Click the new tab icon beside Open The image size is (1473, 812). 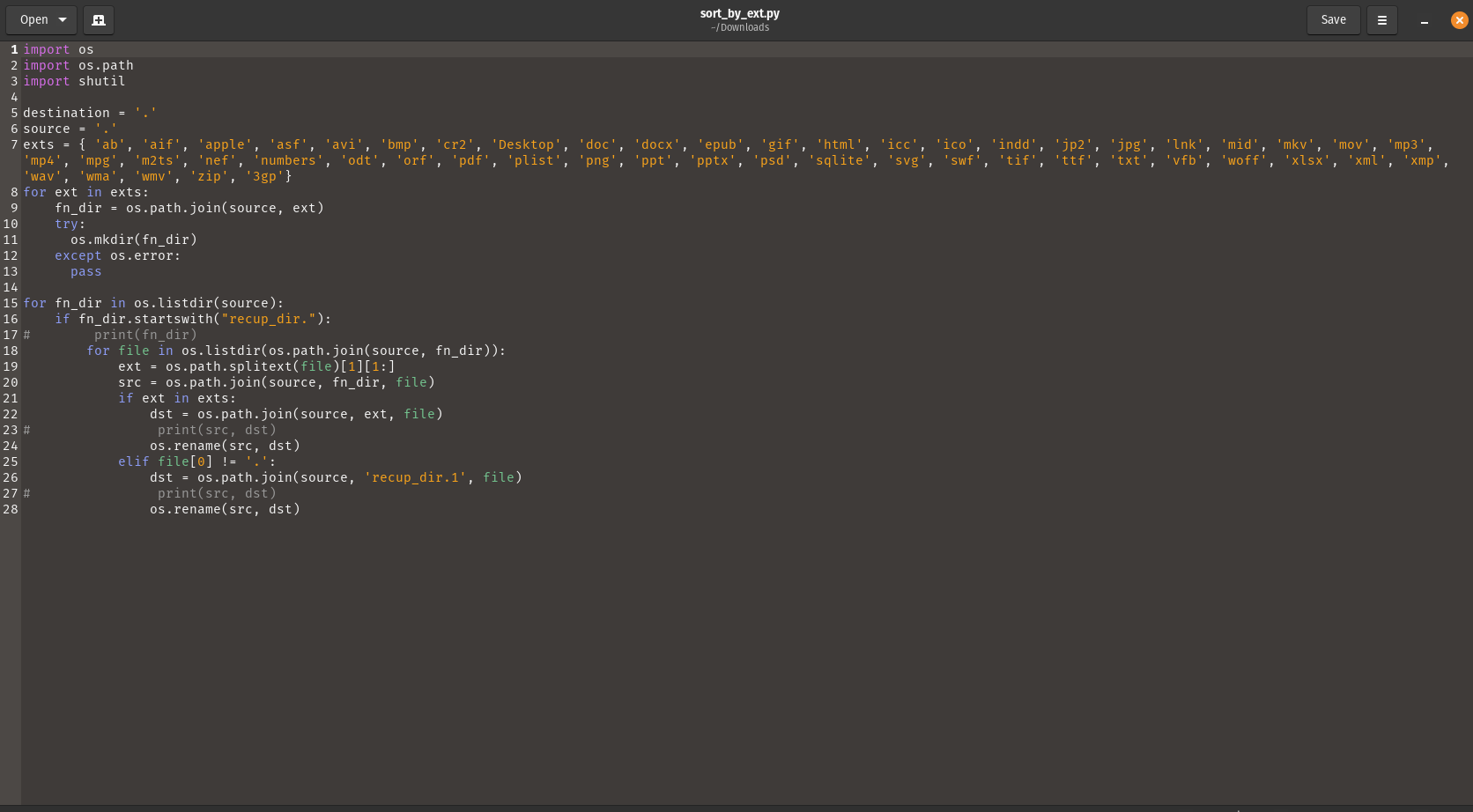point(98,19)
